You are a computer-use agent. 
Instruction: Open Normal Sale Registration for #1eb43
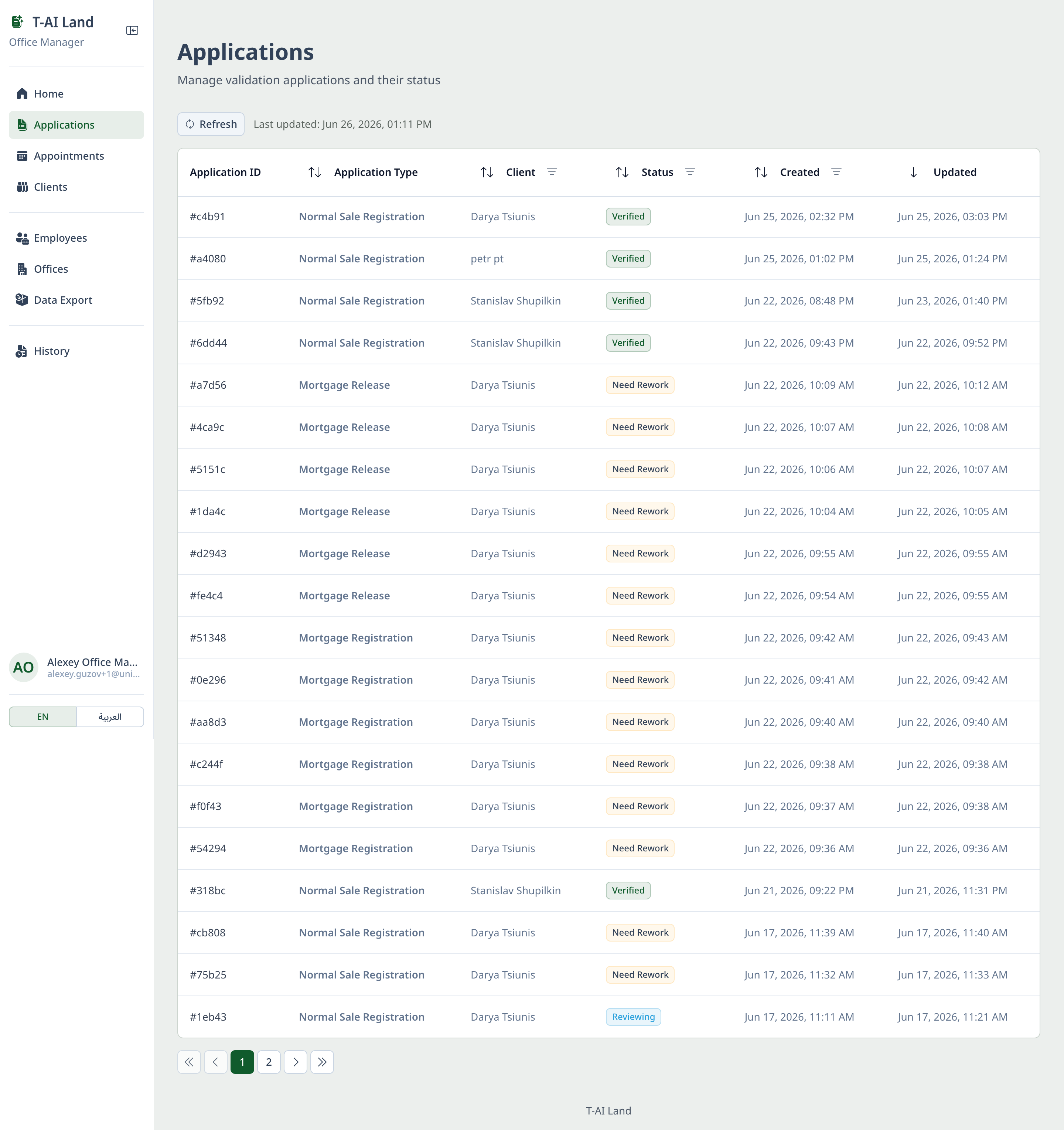pyautogui.click(x=361, y=1017)
